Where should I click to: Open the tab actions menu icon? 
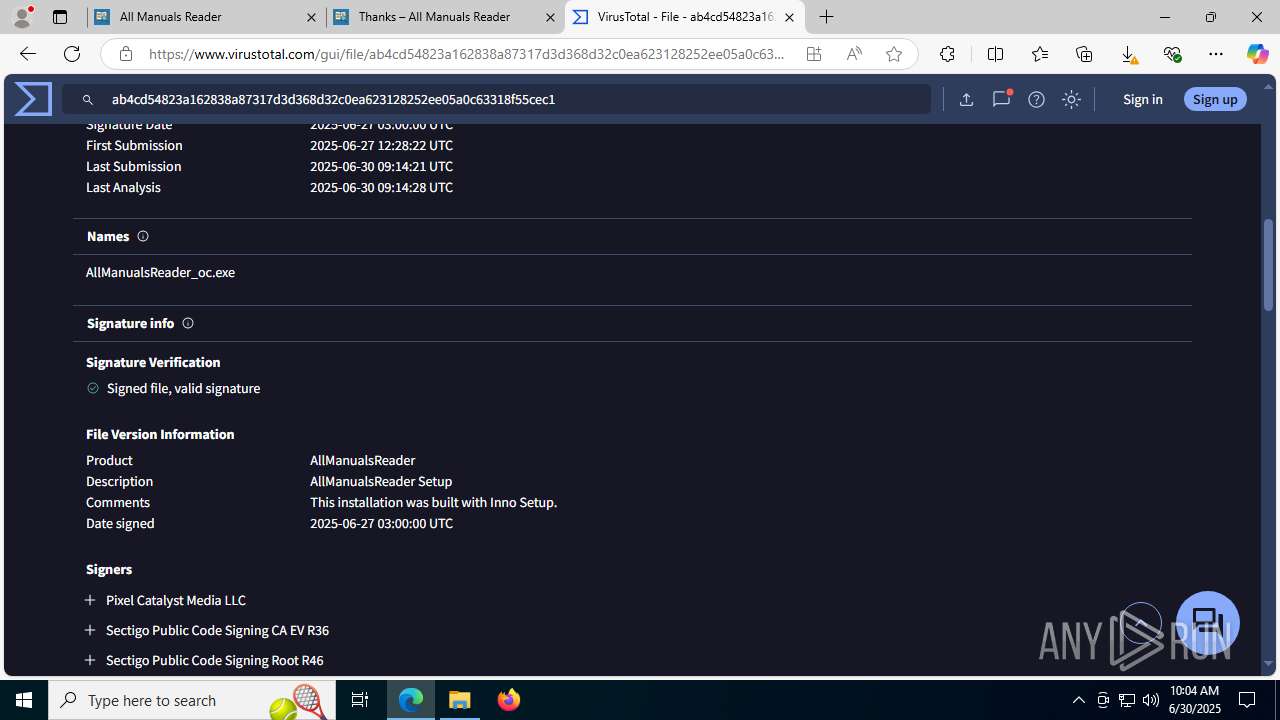tap(60, 17)
